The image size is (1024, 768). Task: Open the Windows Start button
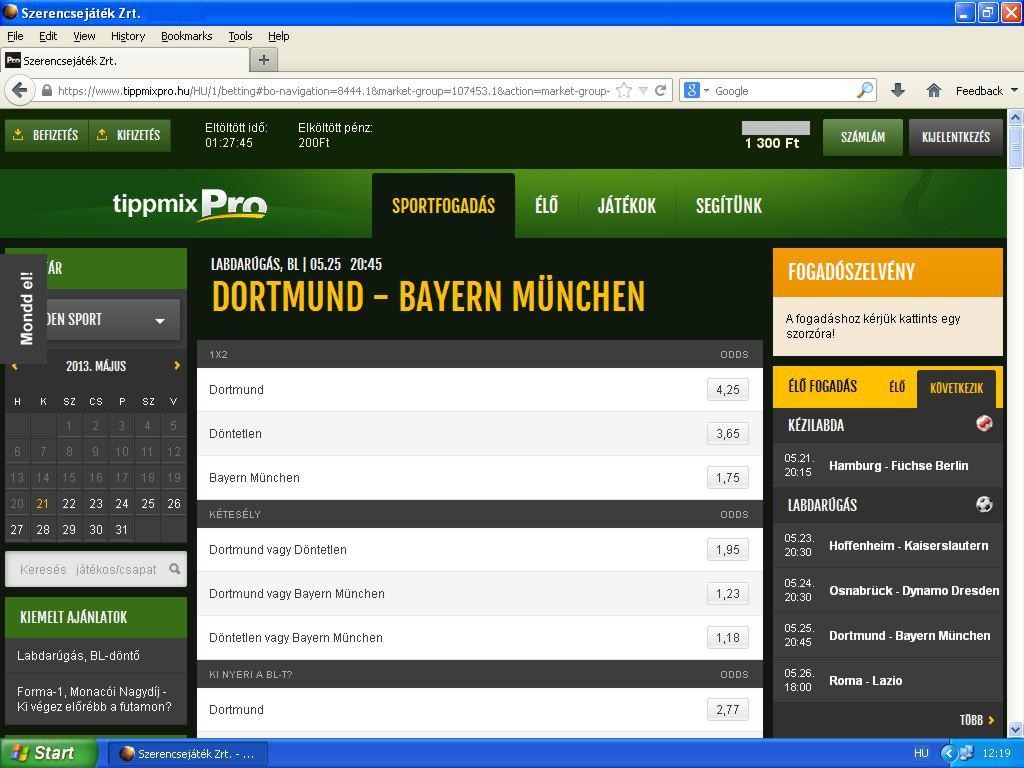(x=48, y=753)
